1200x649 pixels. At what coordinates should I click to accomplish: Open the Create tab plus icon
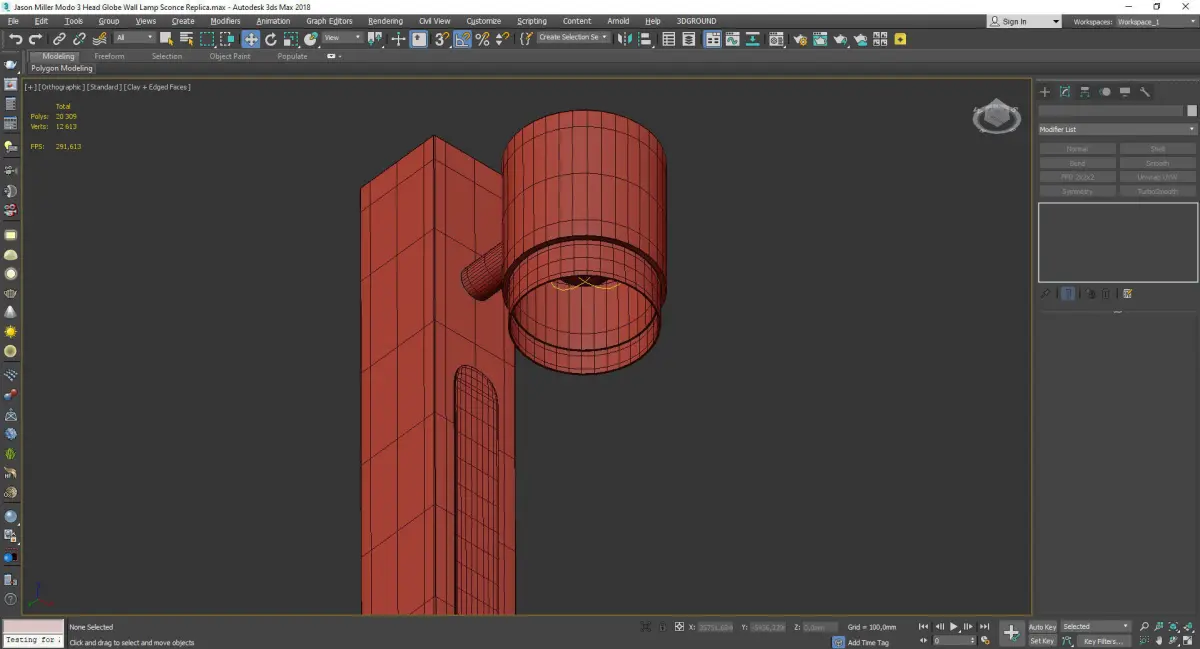1045,92
